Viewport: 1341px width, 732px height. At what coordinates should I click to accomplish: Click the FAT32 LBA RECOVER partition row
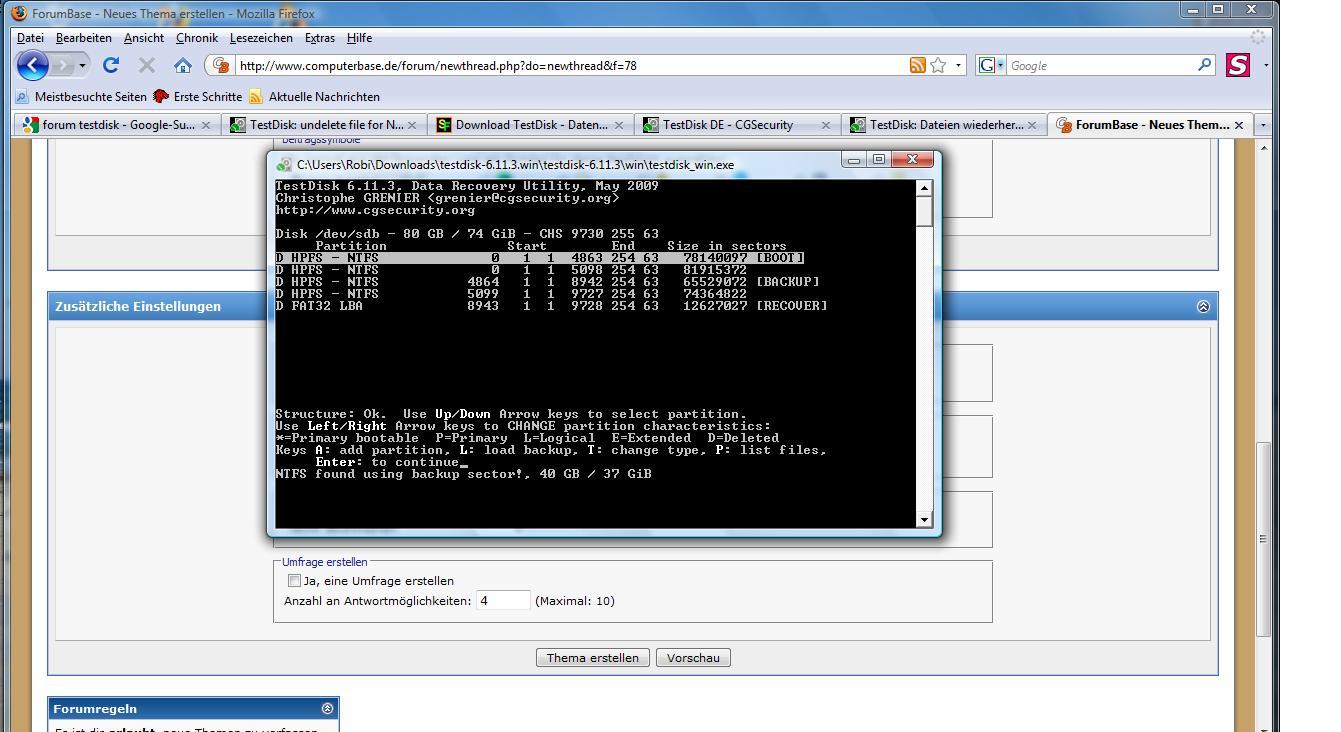point(551,306)
